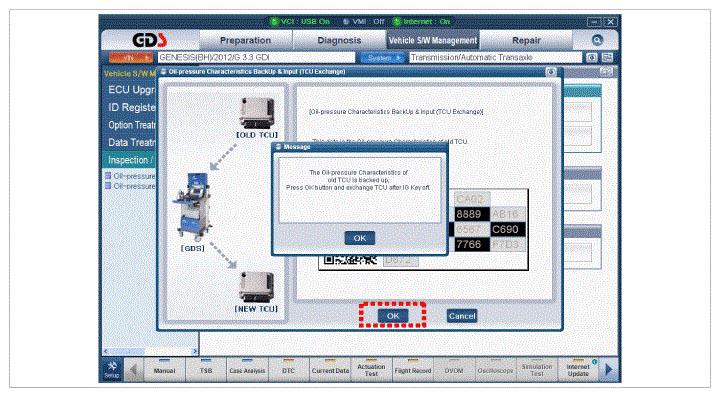Select Data Treatment in the sidebar
The height and width of the screenshot is (397, 720).
click(x=132, y=143)
